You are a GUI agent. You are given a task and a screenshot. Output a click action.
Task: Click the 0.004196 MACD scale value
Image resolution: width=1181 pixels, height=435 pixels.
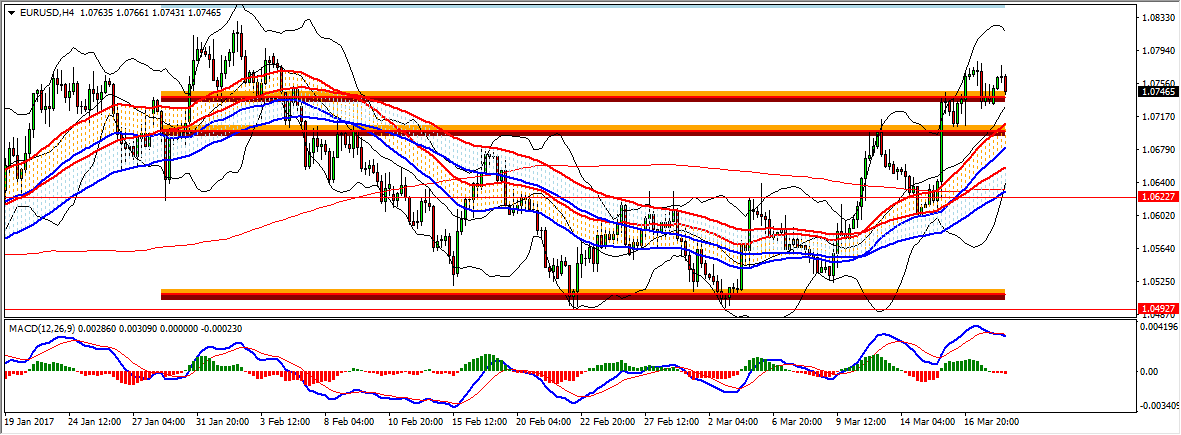click(x=1156, y=327)
